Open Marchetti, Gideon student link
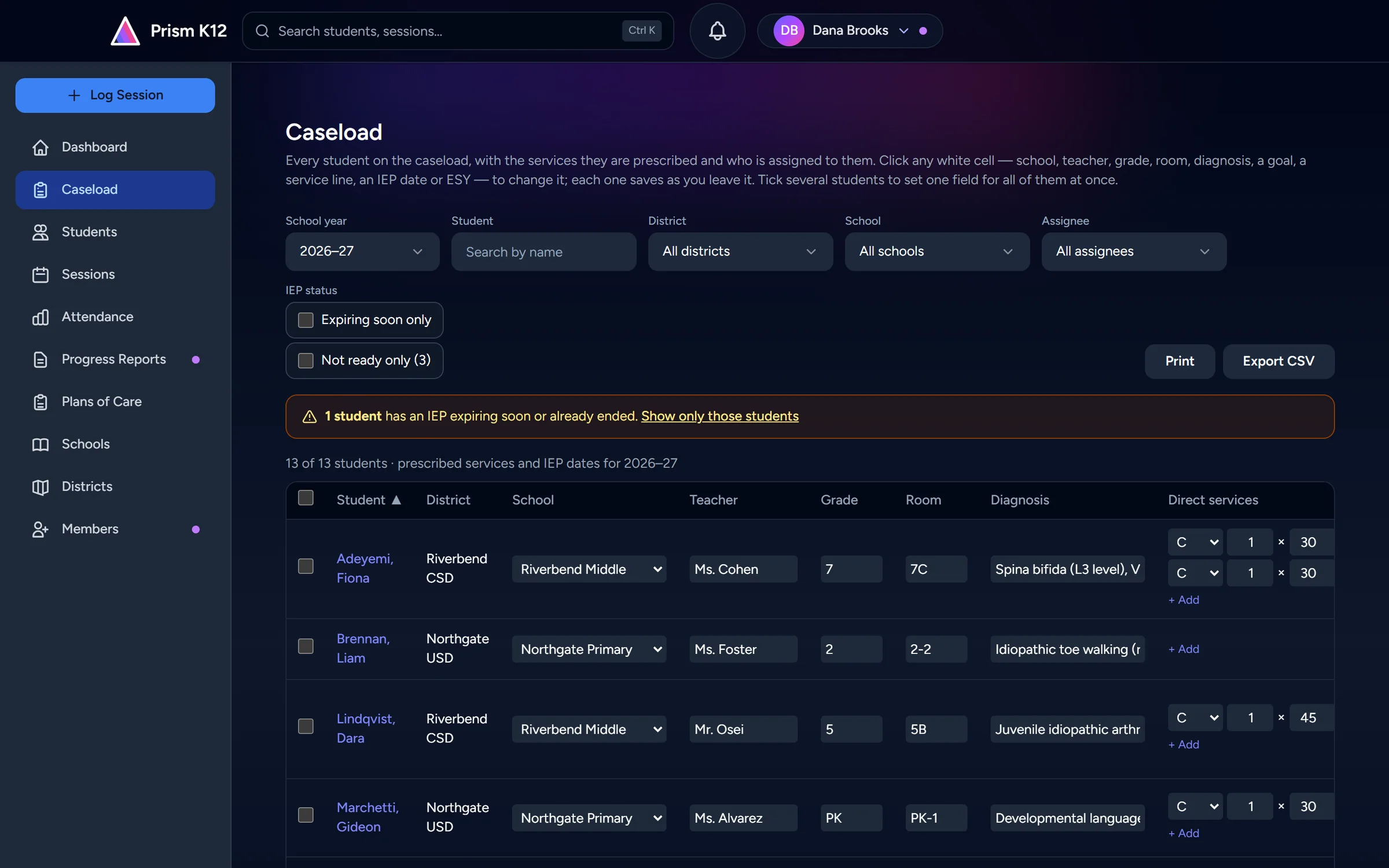 tap(368, 817)
